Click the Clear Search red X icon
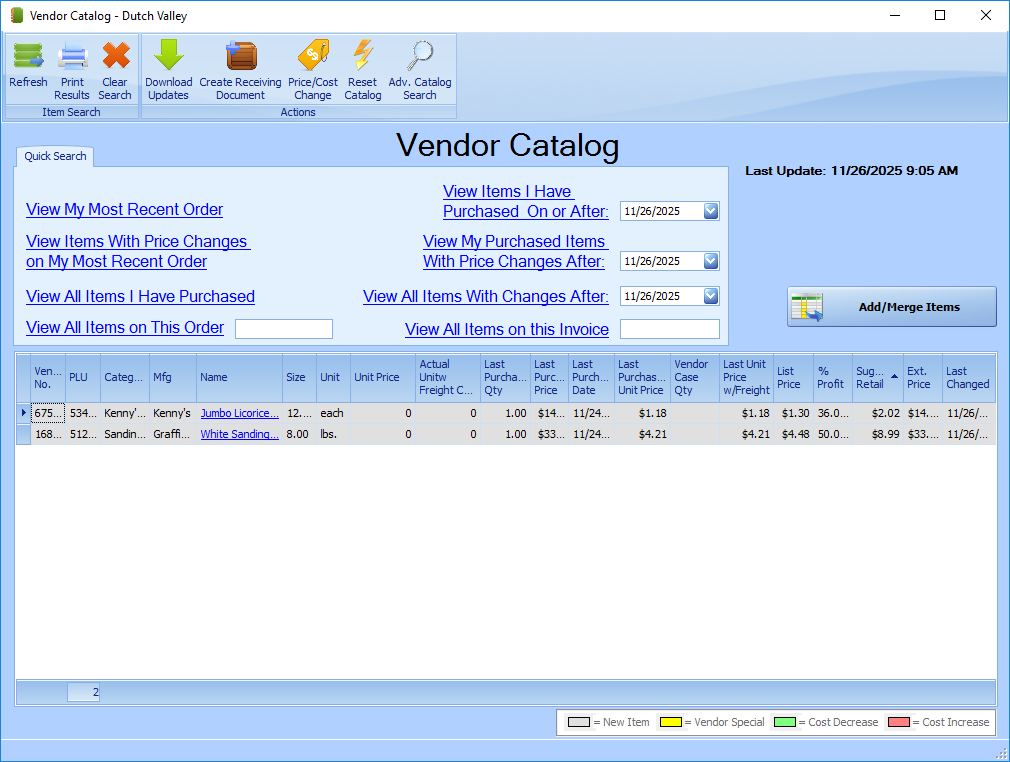Viewport: 1010px width, 762px height. pos(115,57)
